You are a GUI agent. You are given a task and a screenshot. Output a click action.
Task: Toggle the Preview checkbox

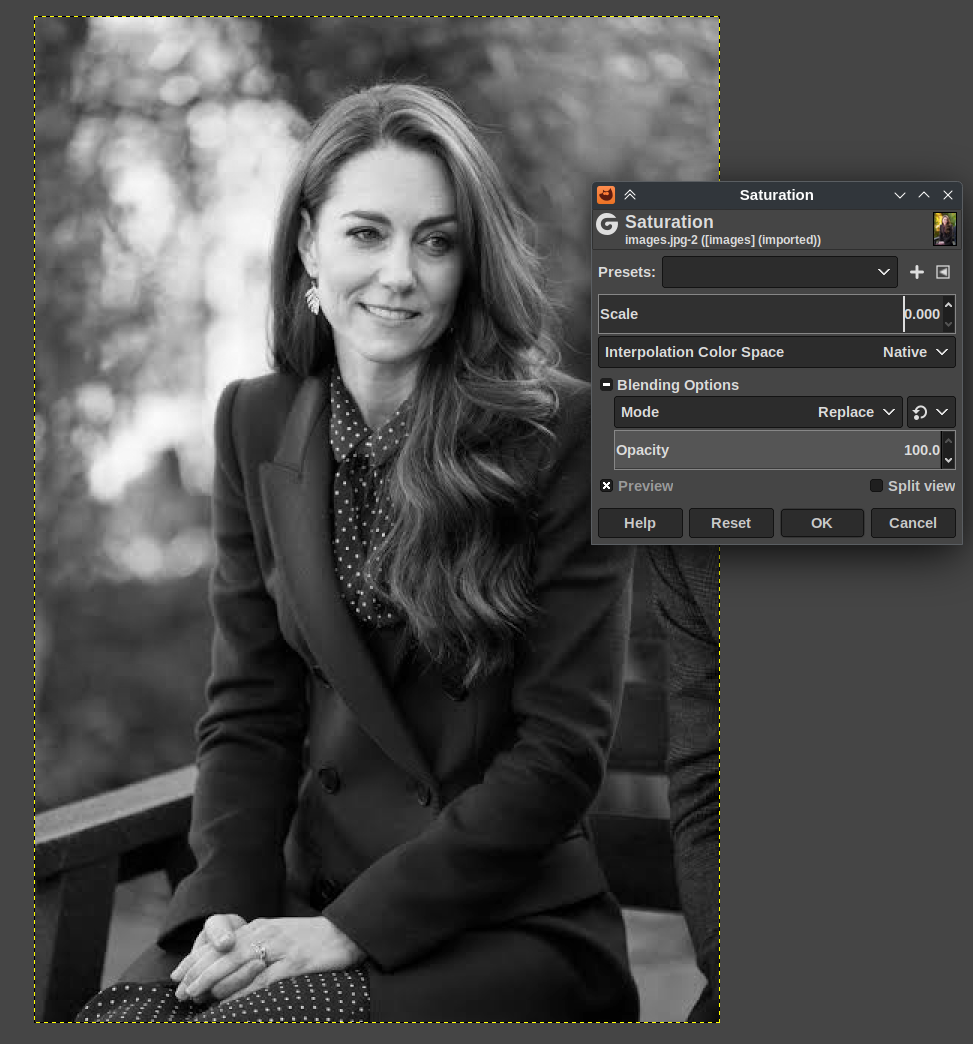pyautogui.click(x=606, y=486)
